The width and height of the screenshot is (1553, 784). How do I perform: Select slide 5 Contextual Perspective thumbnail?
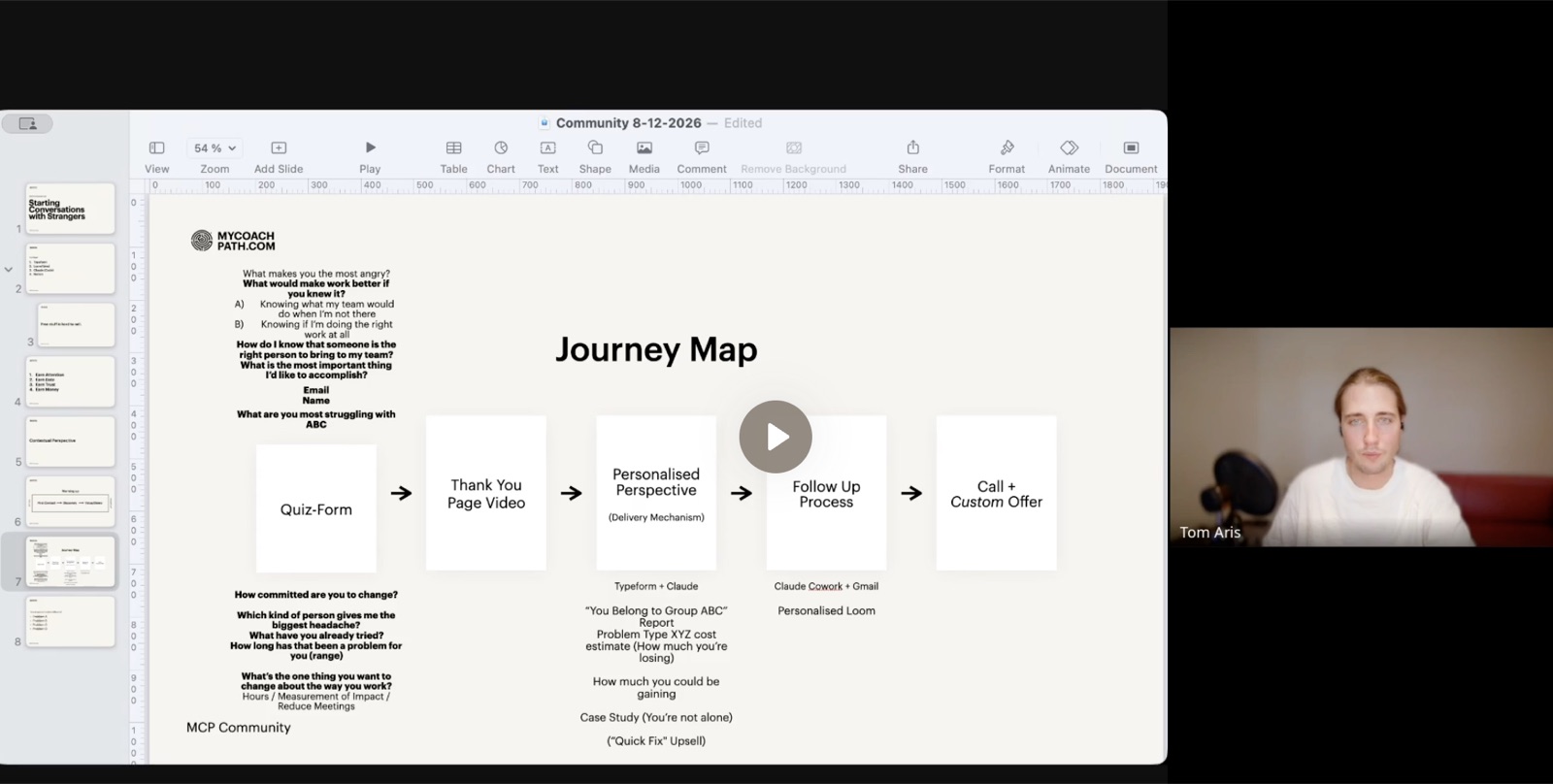tap(70, 441)
